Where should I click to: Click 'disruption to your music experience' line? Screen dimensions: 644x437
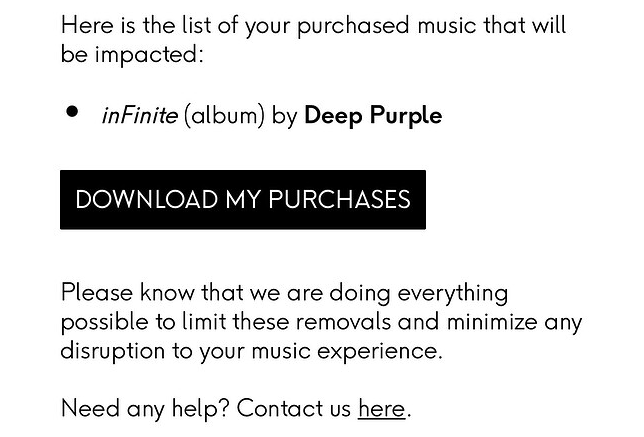tap(251, 352)
